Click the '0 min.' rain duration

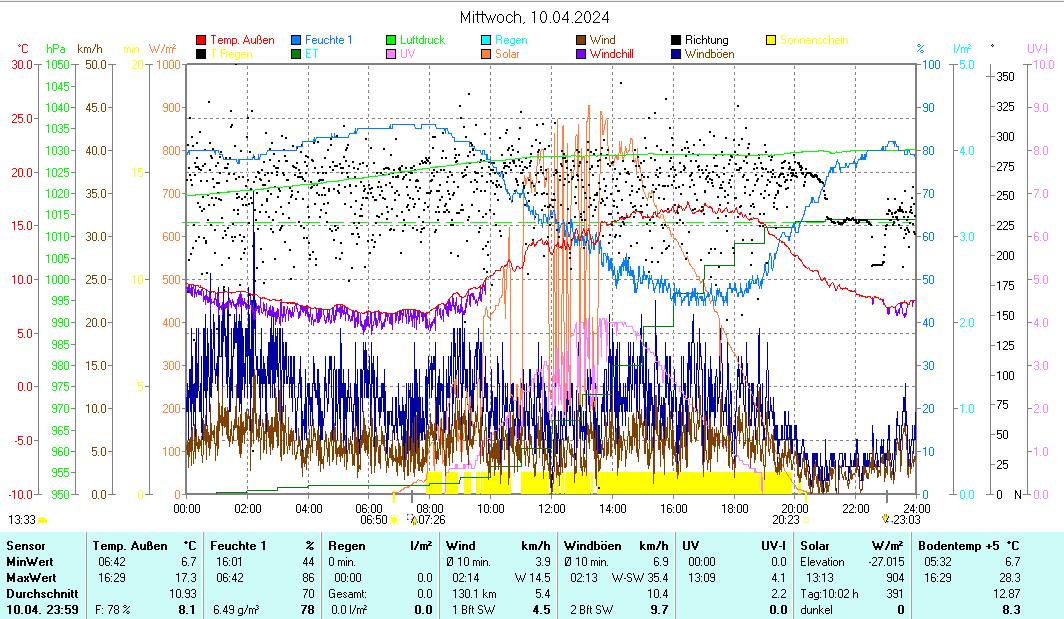coord(342,562)
